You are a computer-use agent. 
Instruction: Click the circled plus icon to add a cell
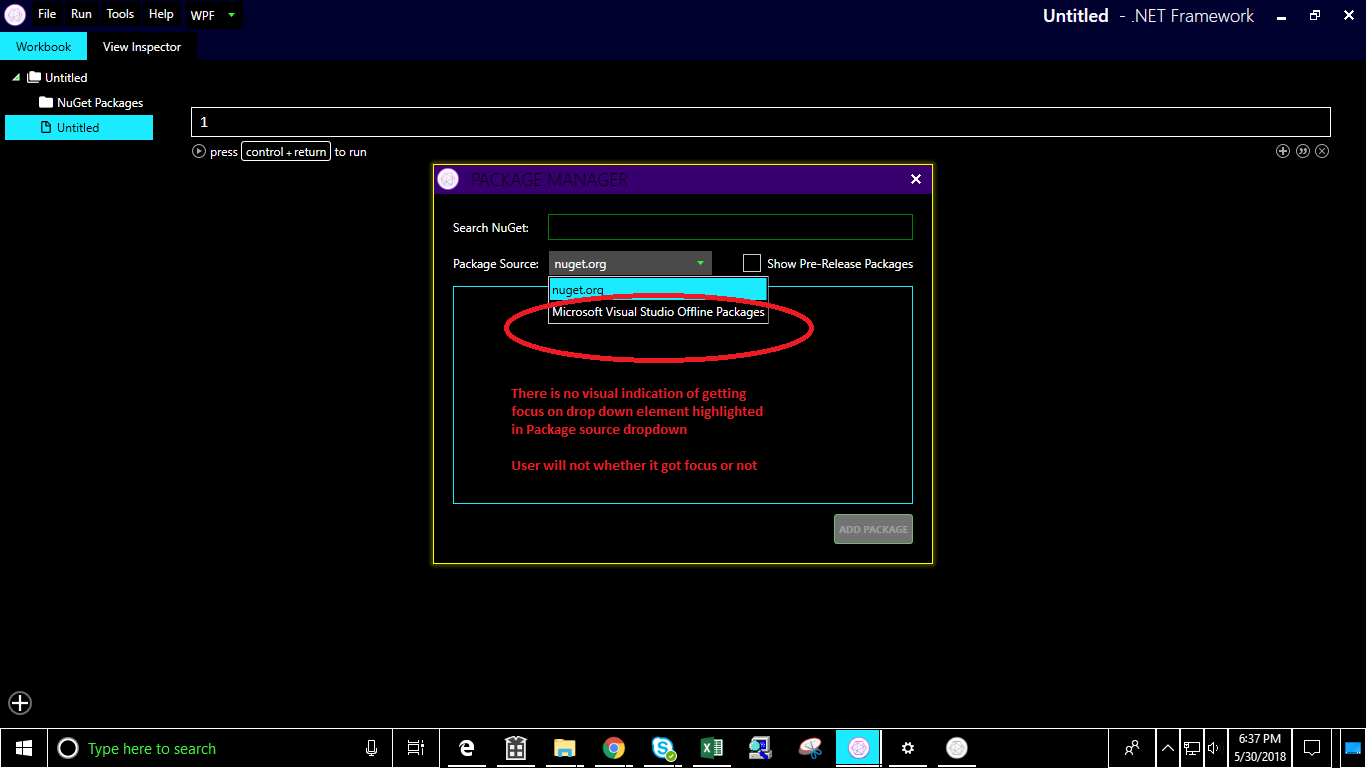pyautogui.click(x=1283, y=151)
